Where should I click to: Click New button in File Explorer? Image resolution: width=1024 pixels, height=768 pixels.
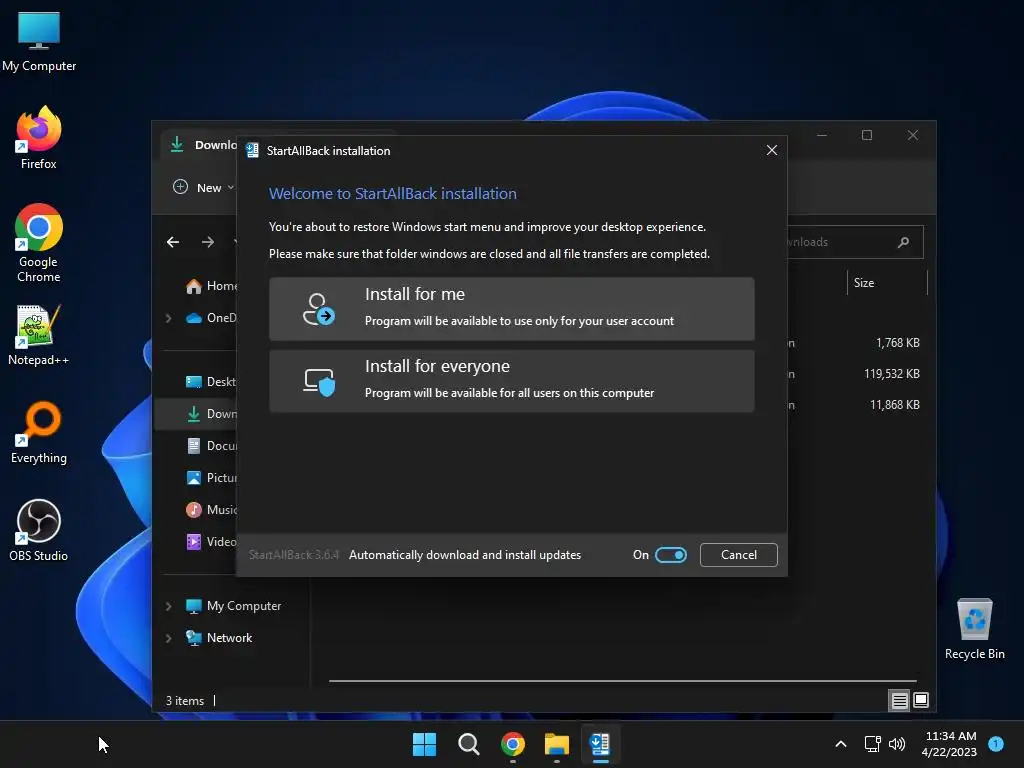pos(202,187)
